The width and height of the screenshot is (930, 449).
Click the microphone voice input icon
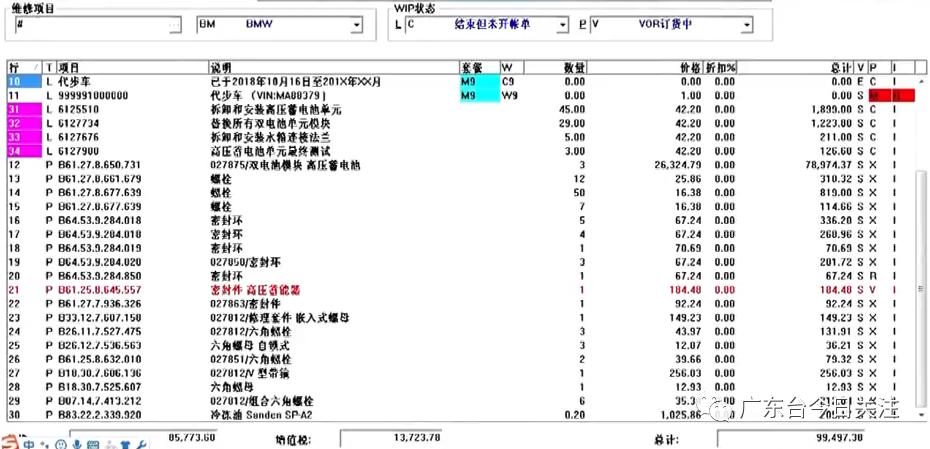pyautogui.click(x=75, y=443)
